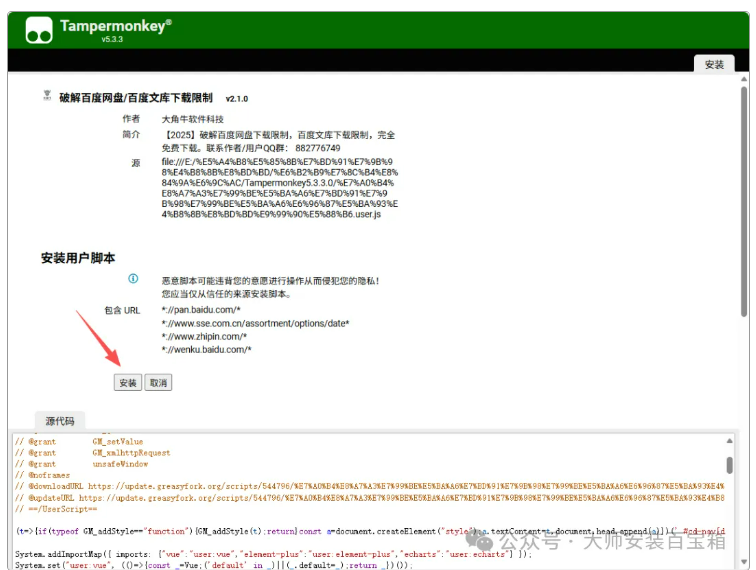Click the red arrow annotation

pyautogui.click(x=100, y=338)
